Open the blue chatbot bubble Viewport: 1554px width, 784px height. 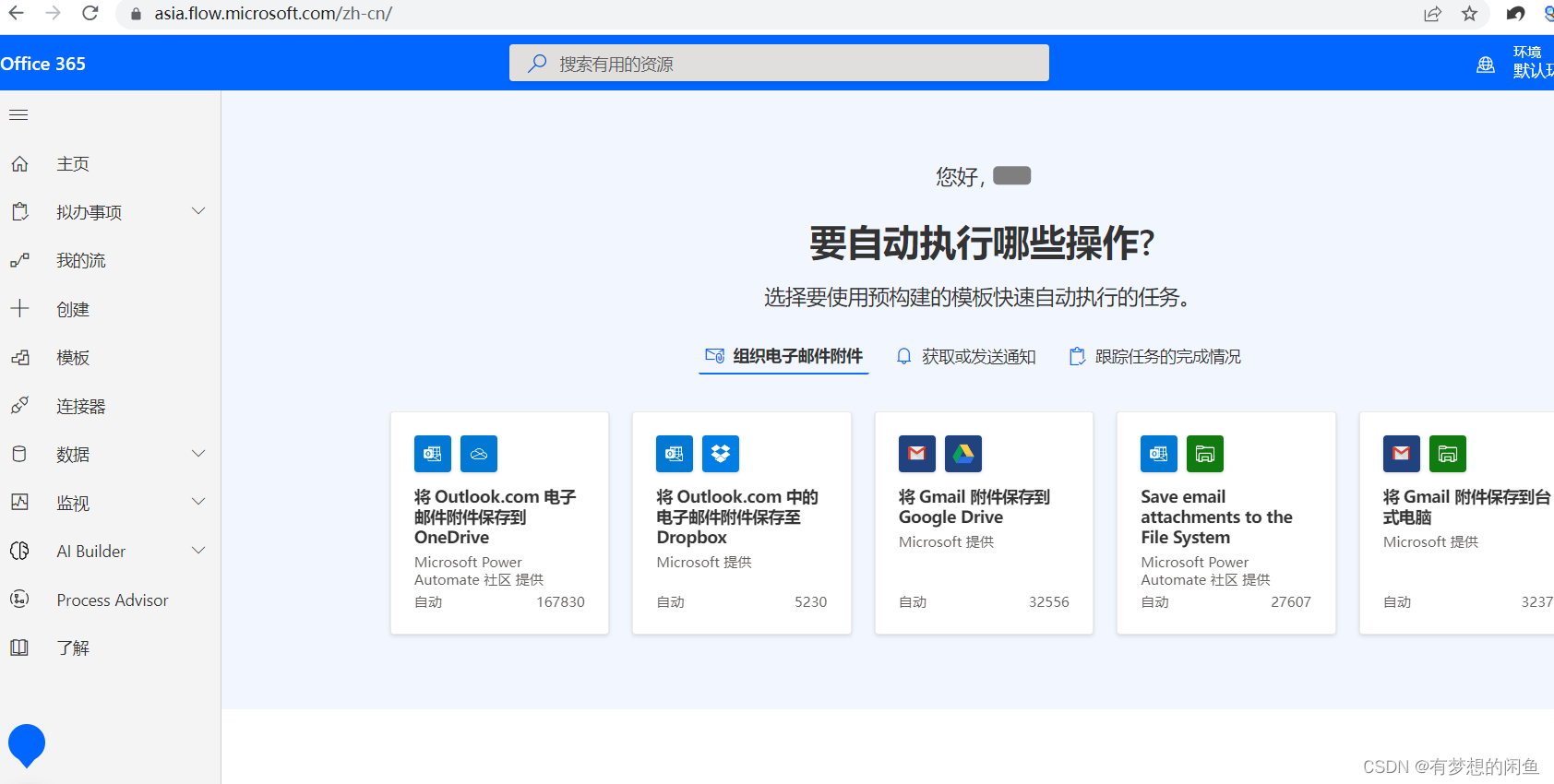click(x=27, y=745)
